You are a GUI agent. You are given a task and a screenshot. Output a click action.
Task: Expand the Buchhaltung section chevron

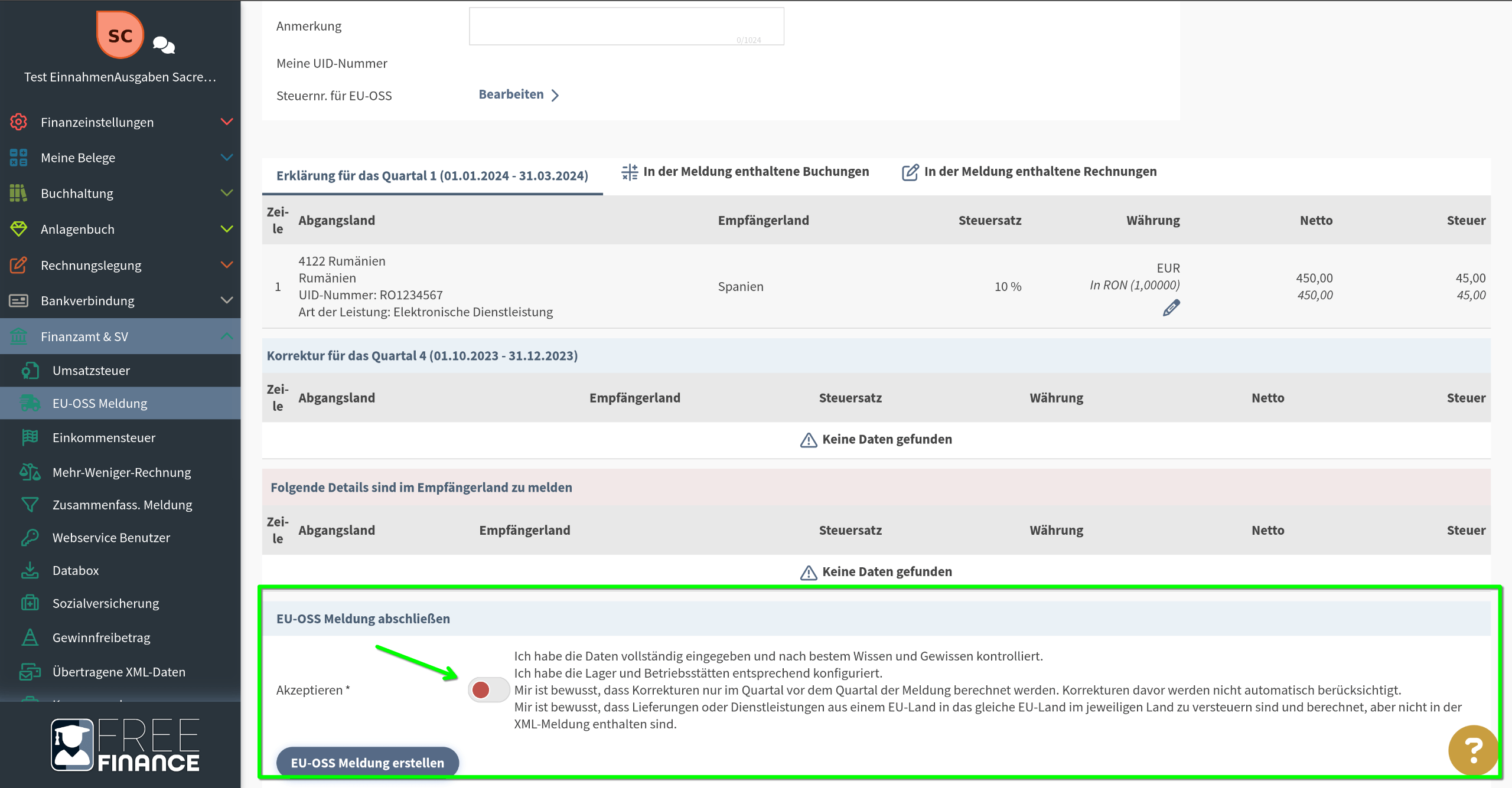coord(226,193)
